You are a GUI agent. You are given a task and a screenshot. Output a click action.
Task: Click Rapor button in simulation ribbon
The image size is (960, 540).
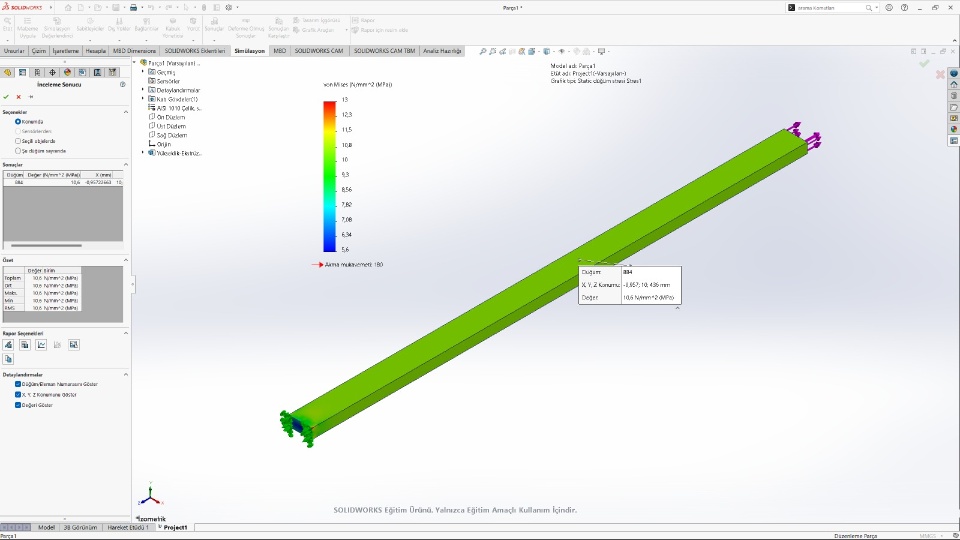coord(364,20)
